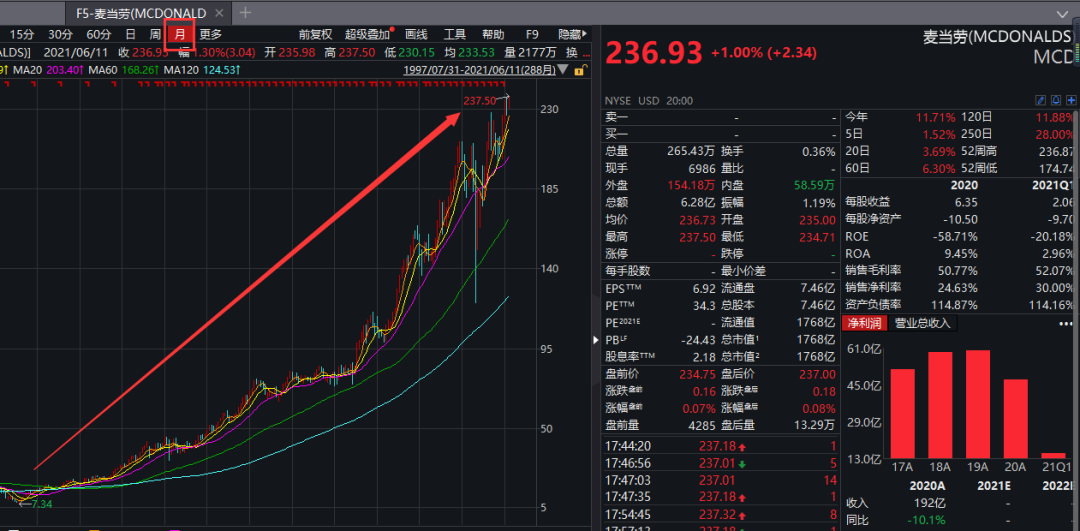Image resolution: width=1080 pixels, height=531 pixels.
Task: Open date range 1997/07/31-2021/06/11 link
Action: pyautogui.click(x=479, y=70)
